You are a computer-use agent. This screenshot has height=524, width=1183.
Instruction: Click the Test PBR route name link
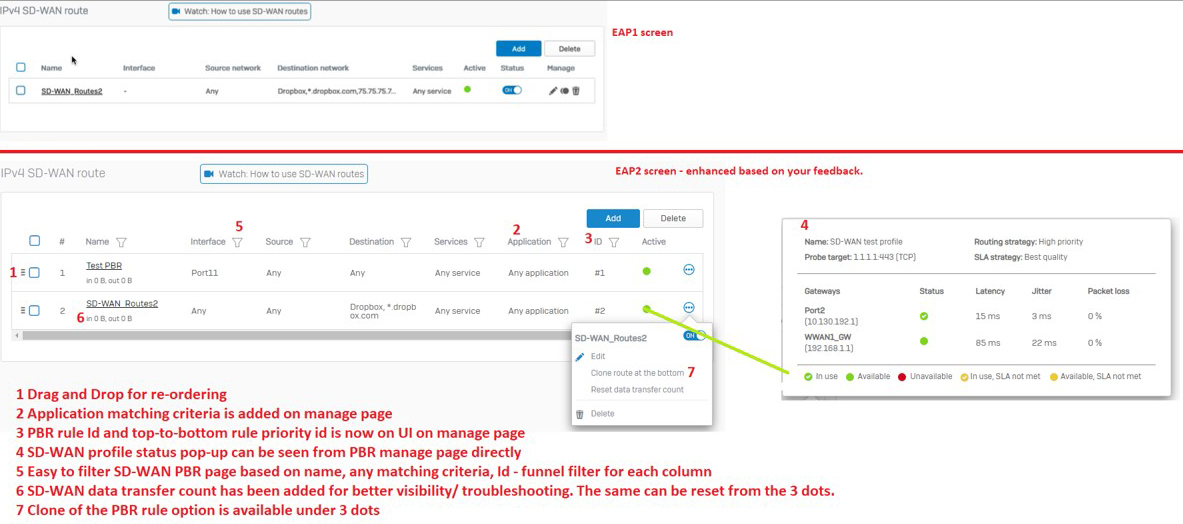[104, 266]
